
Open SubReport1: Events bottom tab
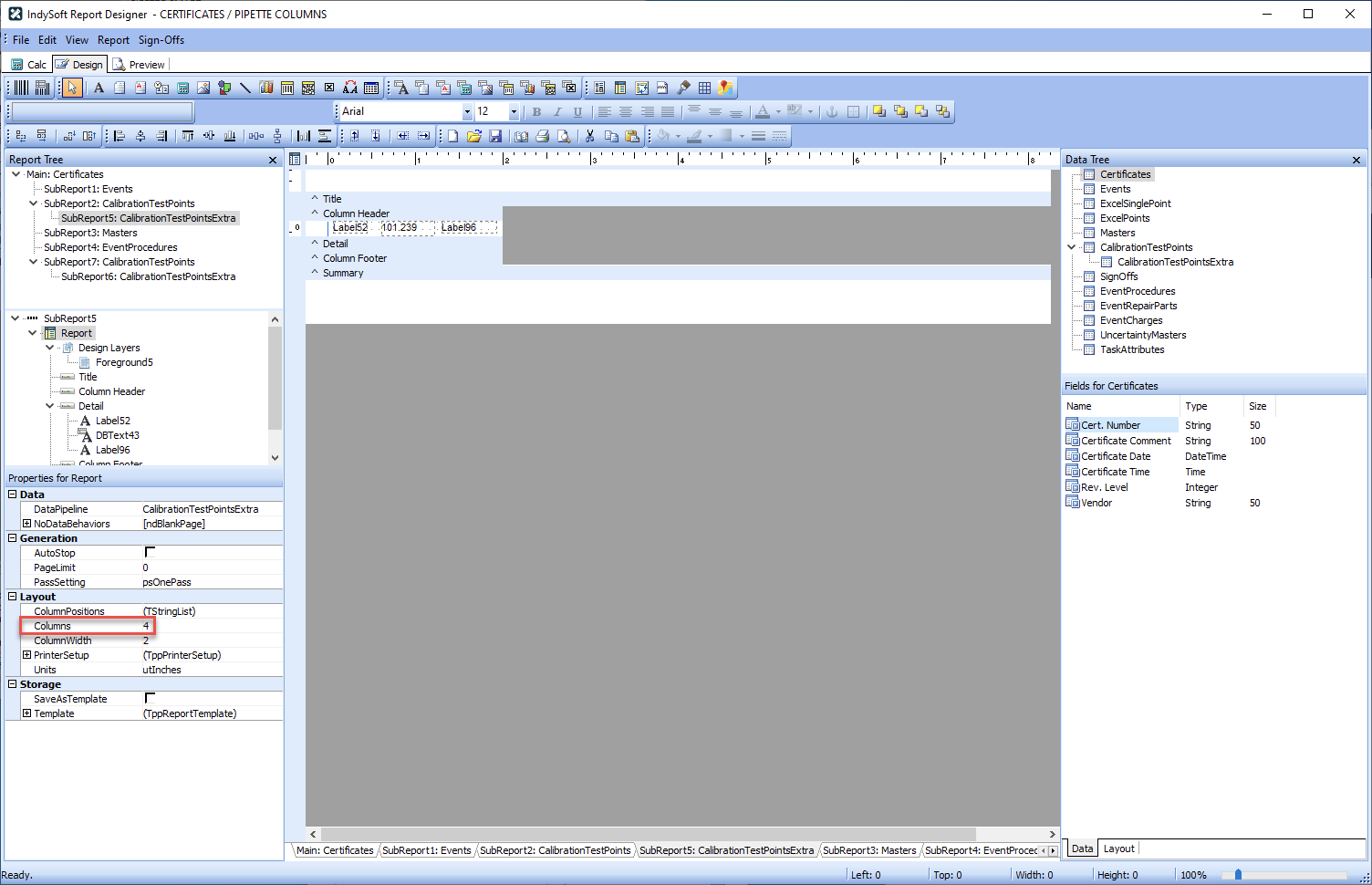coord(426,850)
